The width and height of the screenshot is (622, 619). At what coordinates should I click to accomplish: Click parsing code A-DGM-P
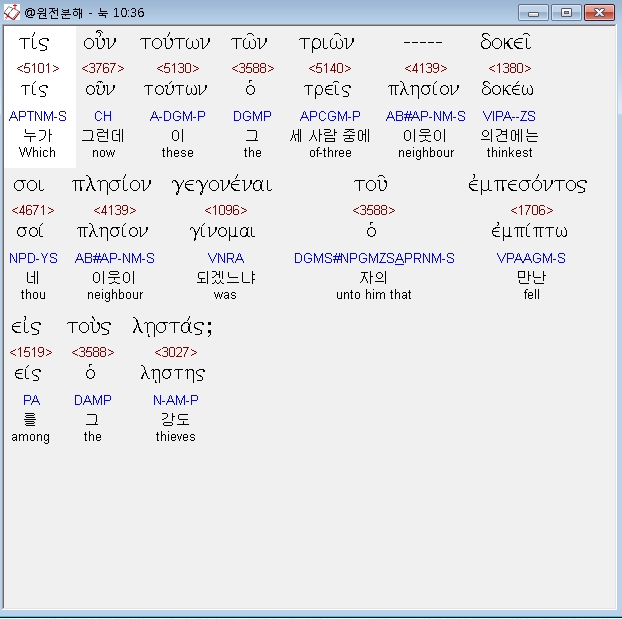coord(178,116)
